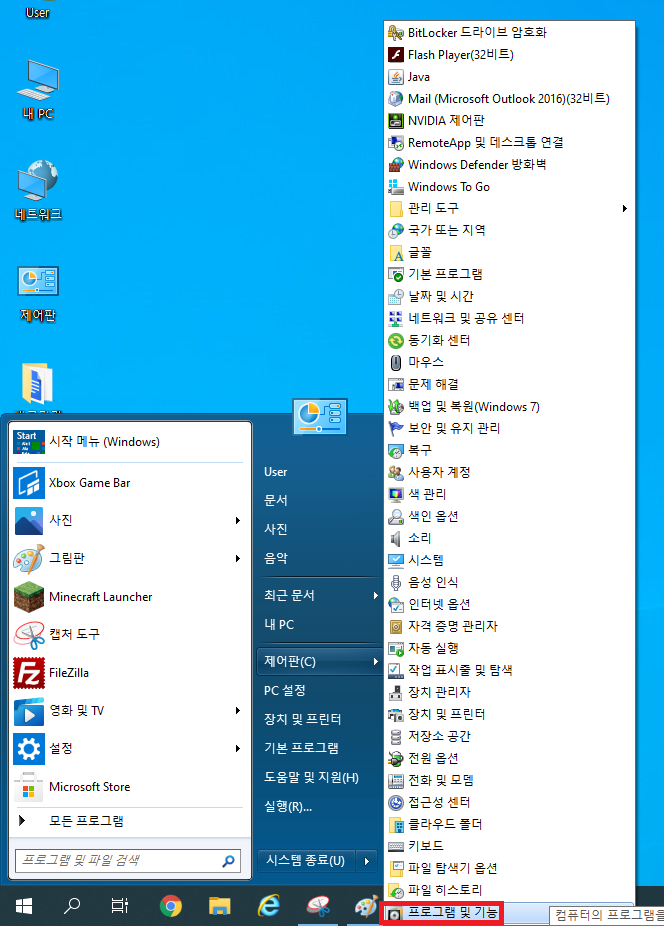Image resolution: width=664 pixels, height=926 pixels.
Task: Open 동기화 센터 icon
Action: coord(396,340)
